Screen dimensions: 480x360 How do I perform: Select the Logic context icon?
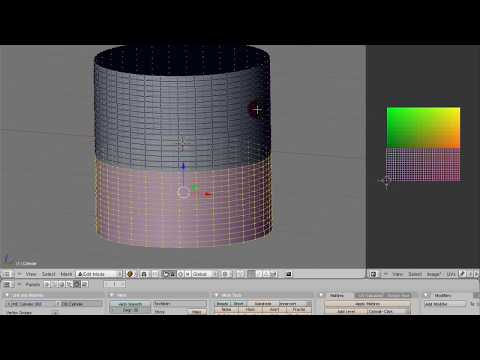[x=47, y=284]
